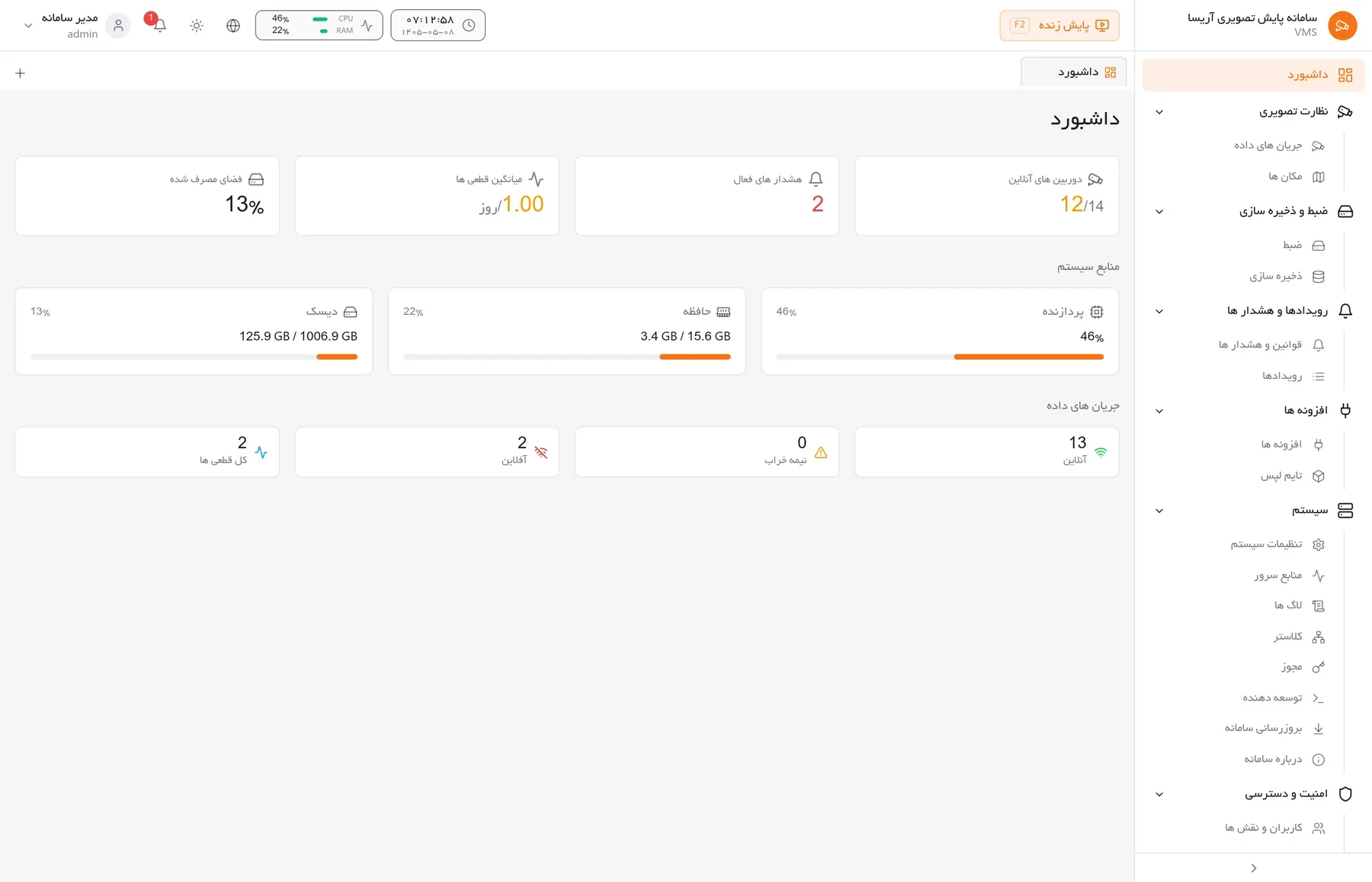Screen dimensions: 1372x882
Task: Open هشدار های فعال card
Action: [x=707, y=196]
